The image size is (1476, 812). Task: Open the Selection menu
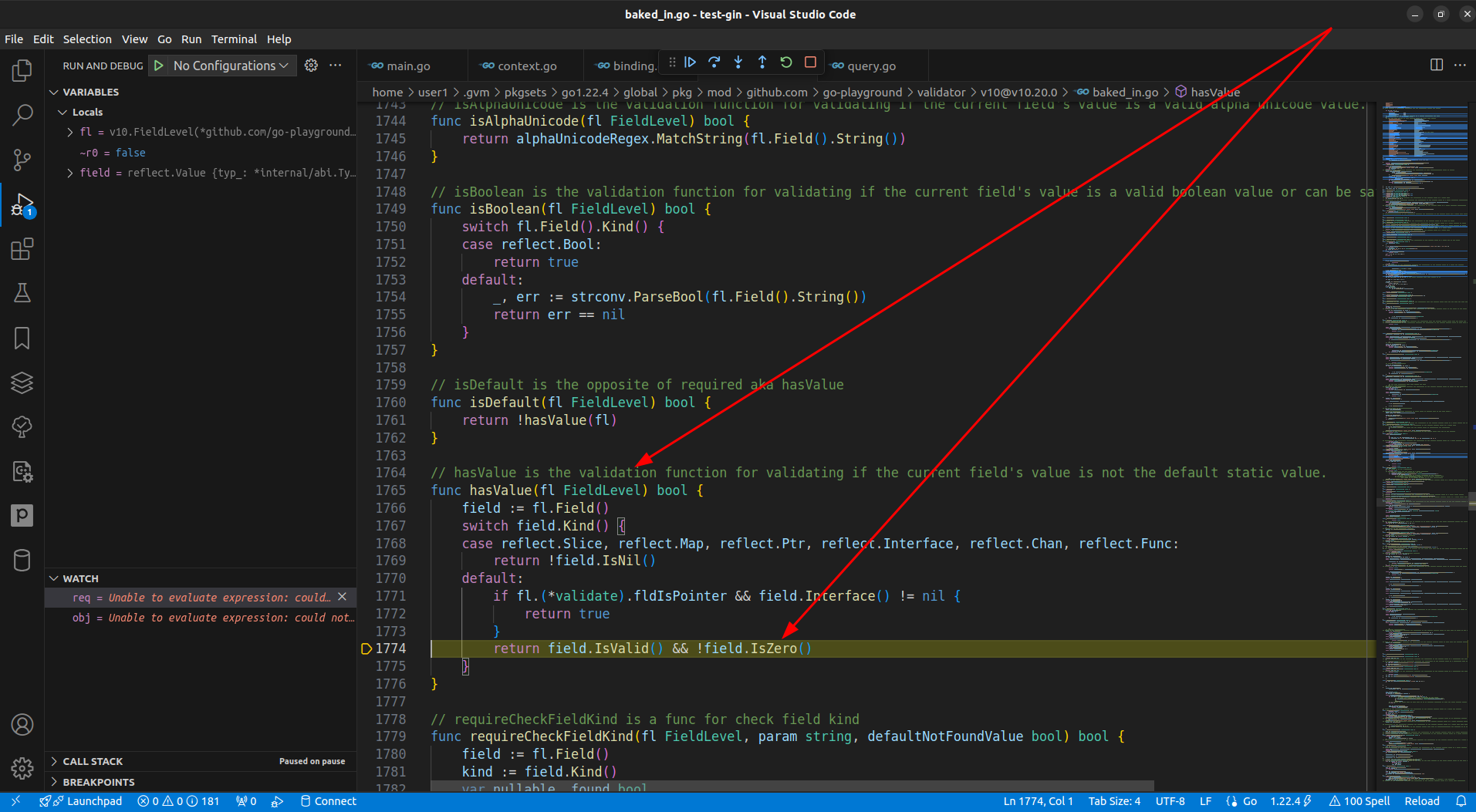point(87,39)
